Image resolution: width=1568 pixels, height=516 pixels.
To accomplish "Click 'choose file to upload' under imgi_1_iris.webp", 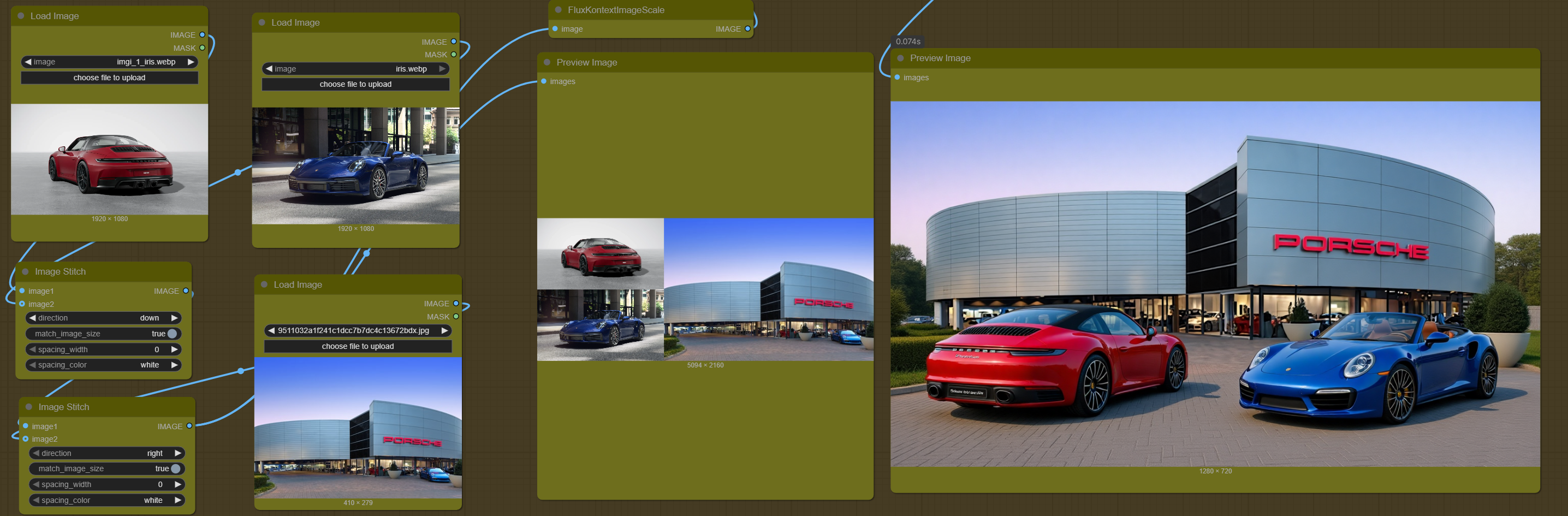I will pos(110,78).
